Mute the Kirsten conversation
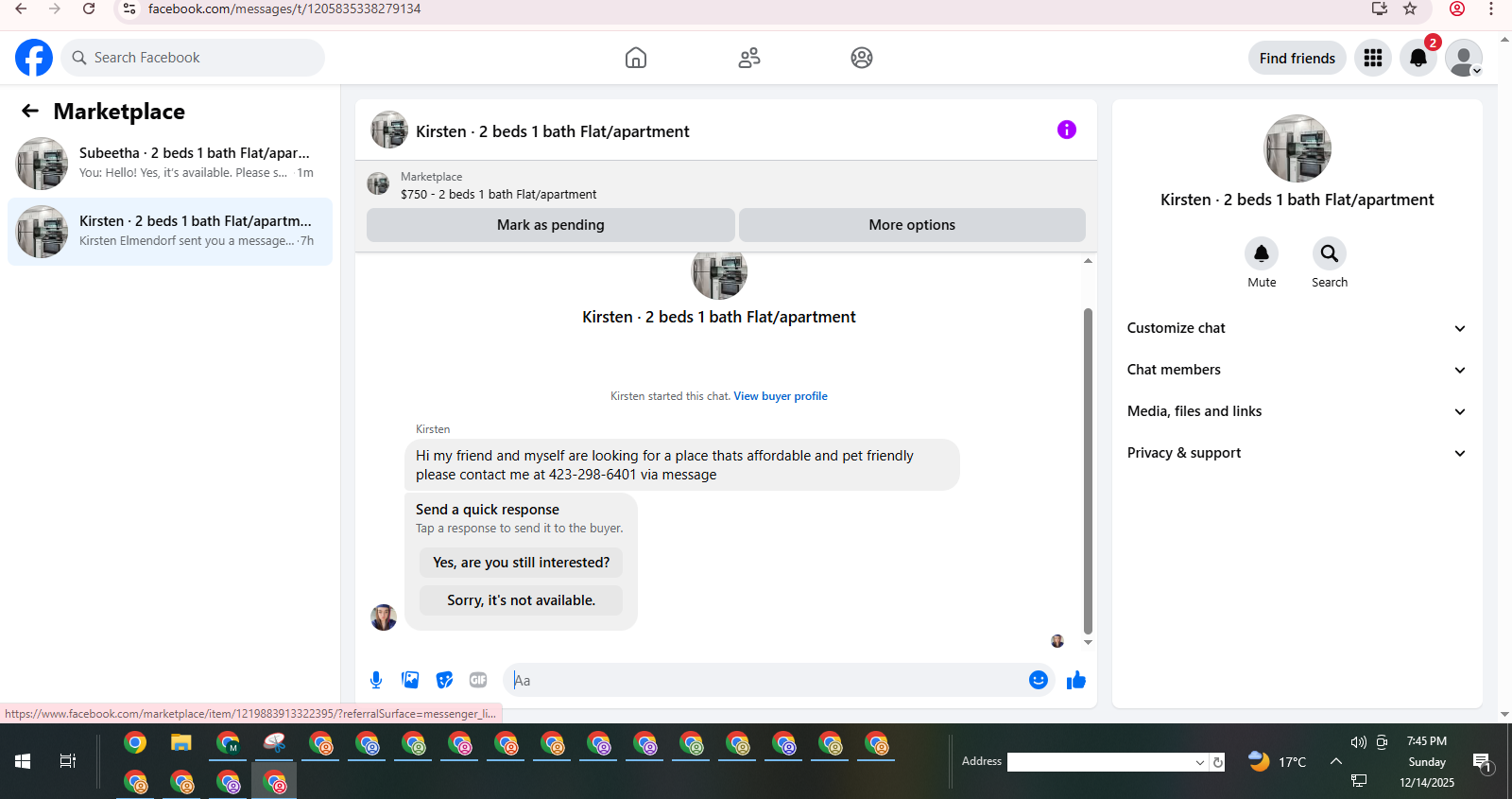The width and height of the screenshot is (1512, 799). tap(1262, 253)
